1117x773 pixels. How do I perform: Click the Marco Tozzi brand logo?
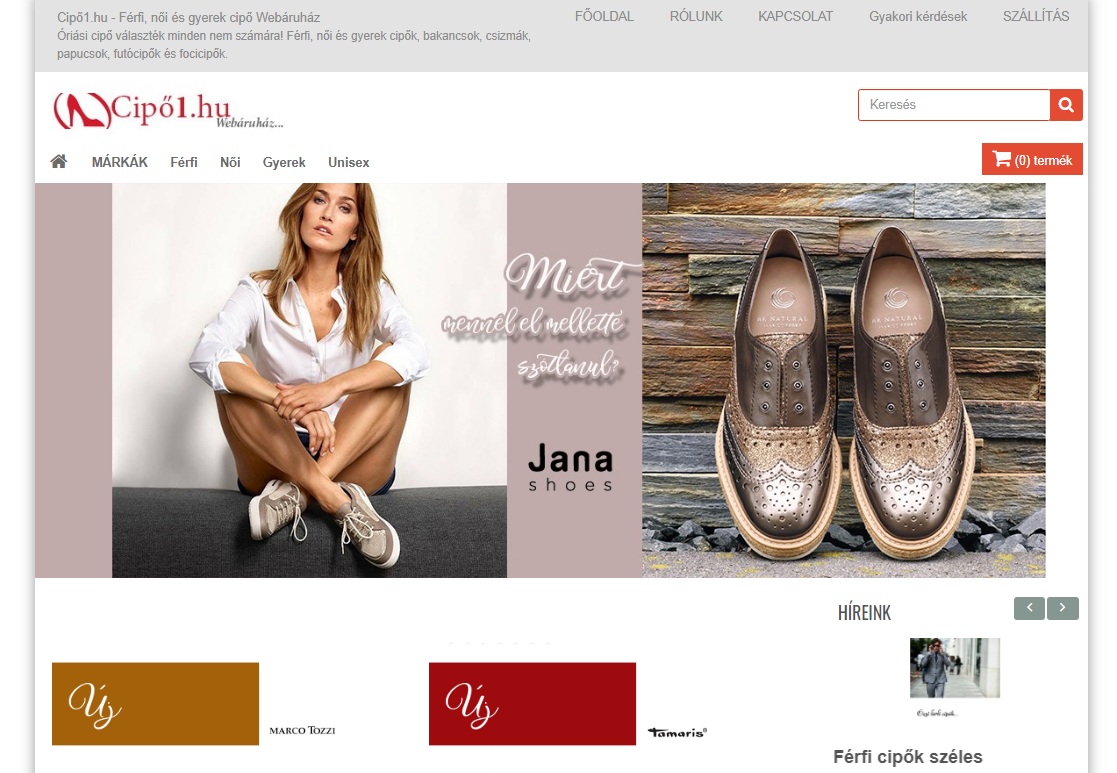pos(302,731)
